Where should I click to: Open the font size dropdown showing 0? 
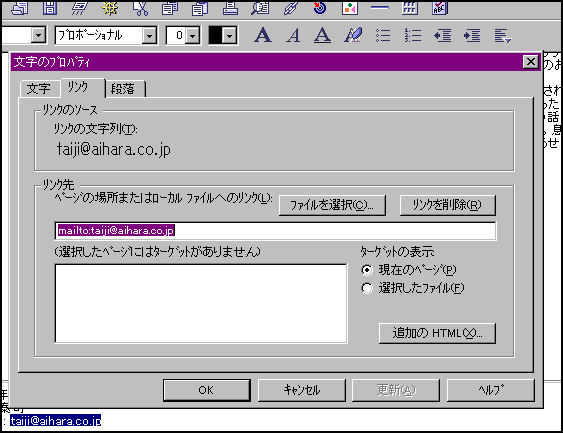click(x=193, y=36)
